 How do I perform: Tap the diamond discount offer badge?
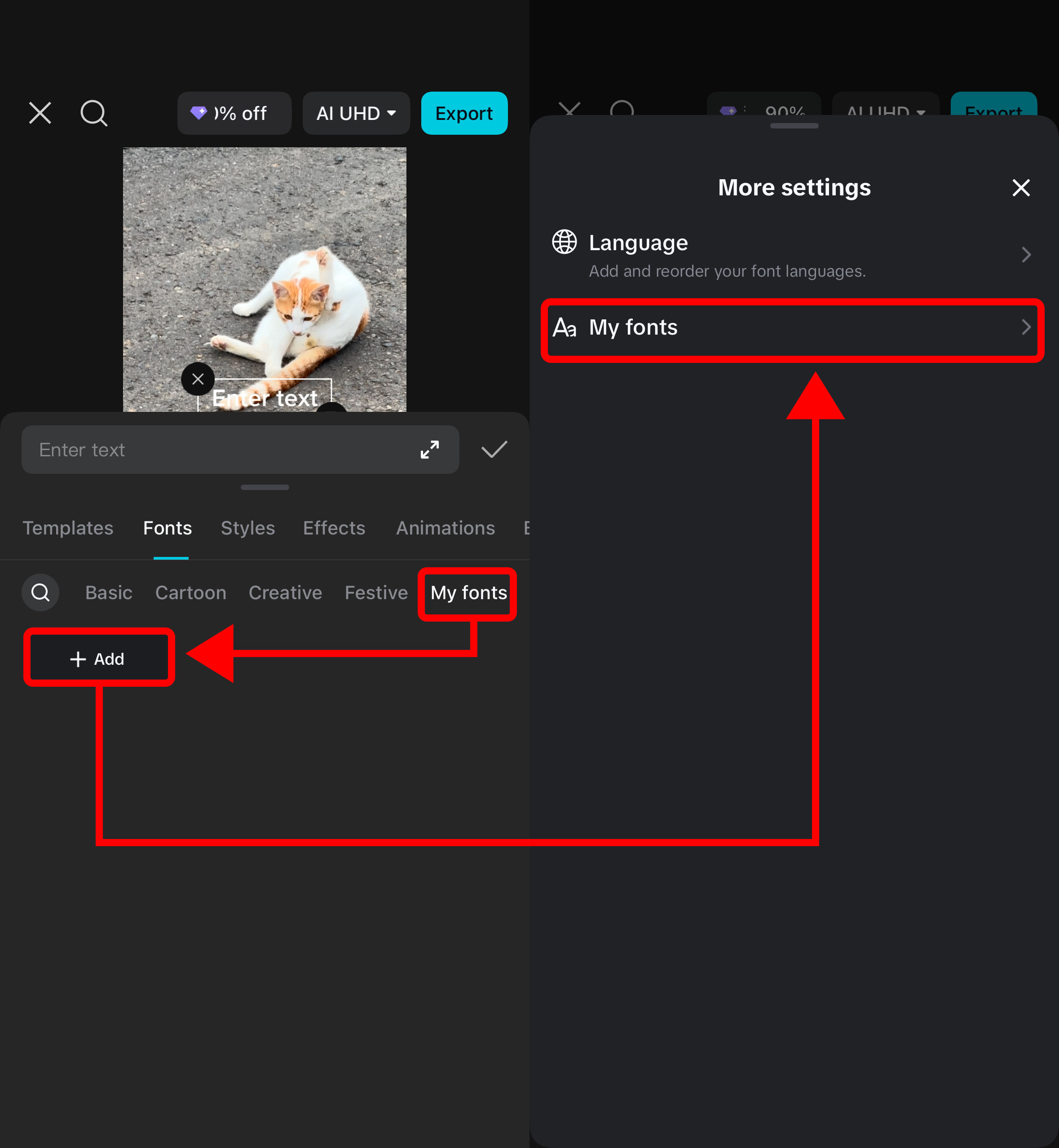pyautogui.click(x=234, y=113)
